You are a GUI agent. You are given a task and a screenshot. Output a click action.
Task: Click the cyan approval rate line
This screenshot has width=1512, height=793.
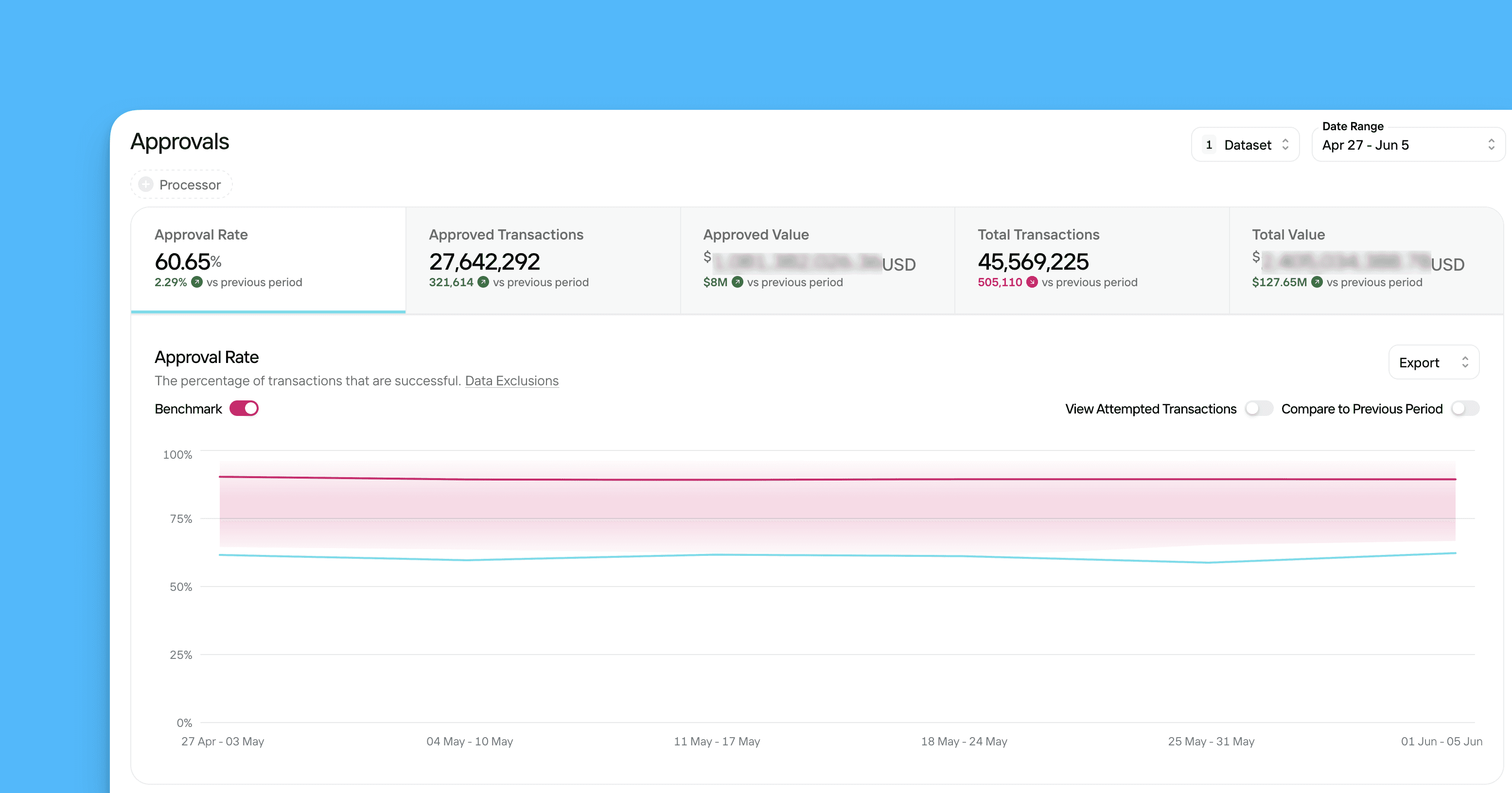tap(838, 555)
